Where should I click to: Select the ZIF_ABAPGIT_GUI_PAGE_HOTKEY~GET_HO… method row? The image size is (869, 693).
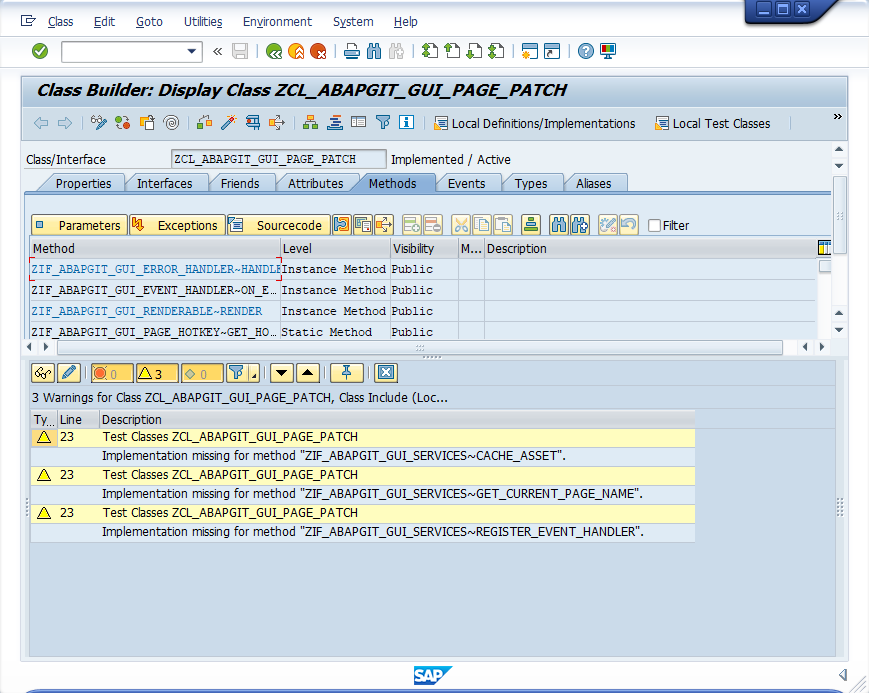(x=423, y=332)
